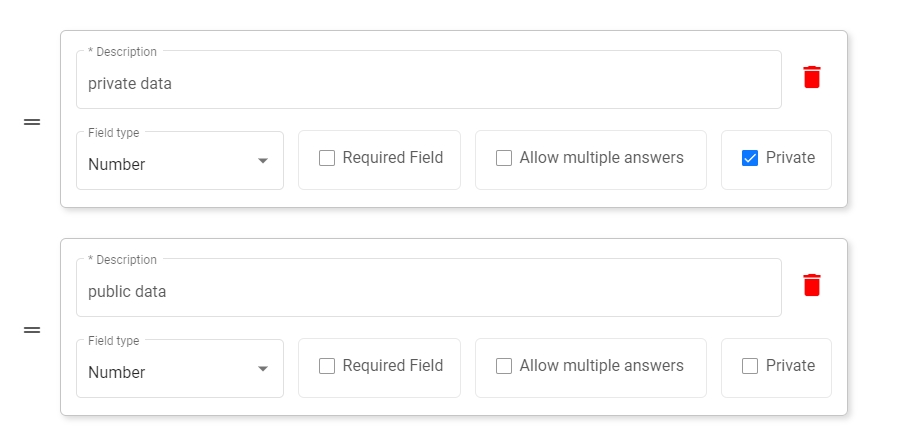Click the second Allow multiple answers label
The width and height of the screenshot is (905, 442).
click(601, 366)
